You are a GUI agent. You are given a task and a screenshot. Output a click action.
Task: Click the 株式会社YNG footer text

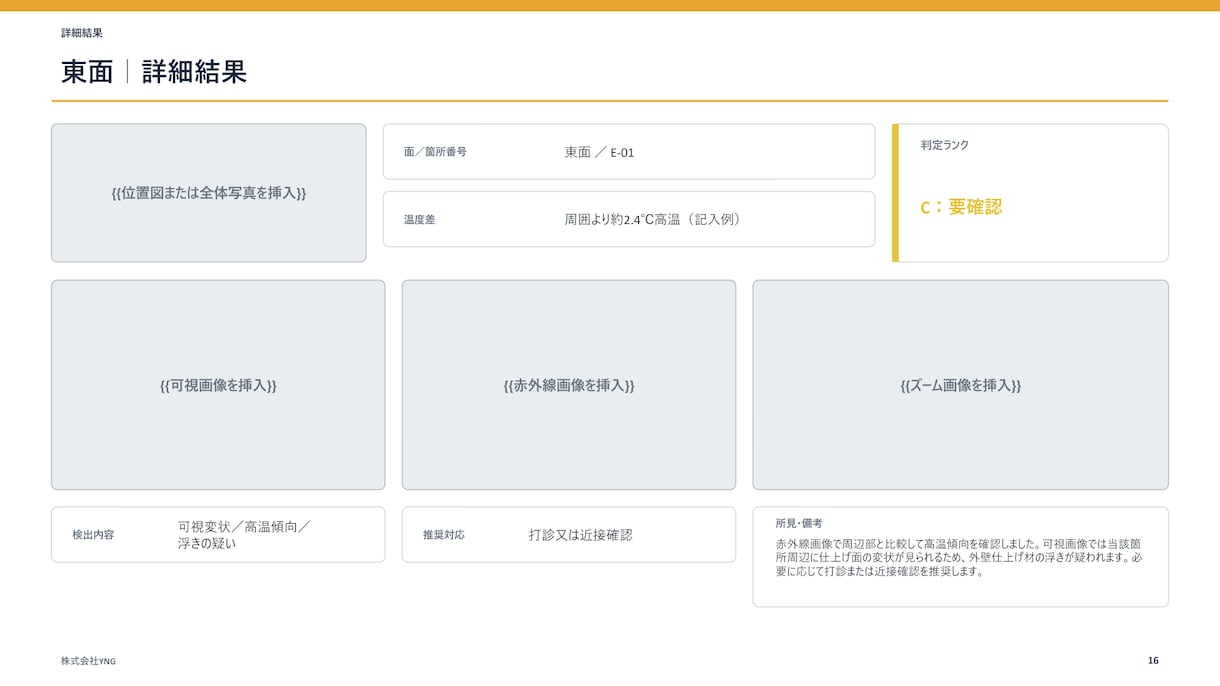88,661
